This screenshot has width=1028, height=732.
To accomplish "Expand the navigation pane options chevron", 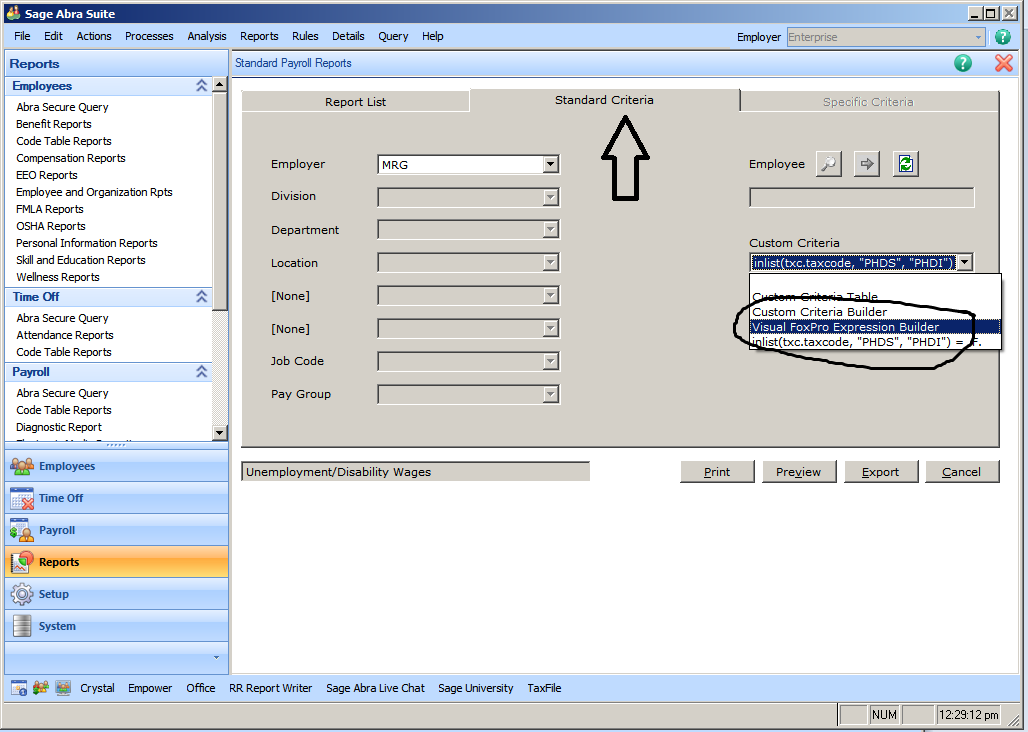I will pyautogui.click(x=216, y=657).
